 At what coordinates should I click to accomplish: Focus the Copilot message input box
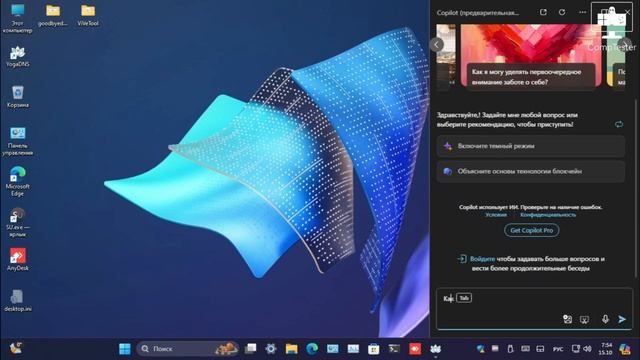point(534,308)
